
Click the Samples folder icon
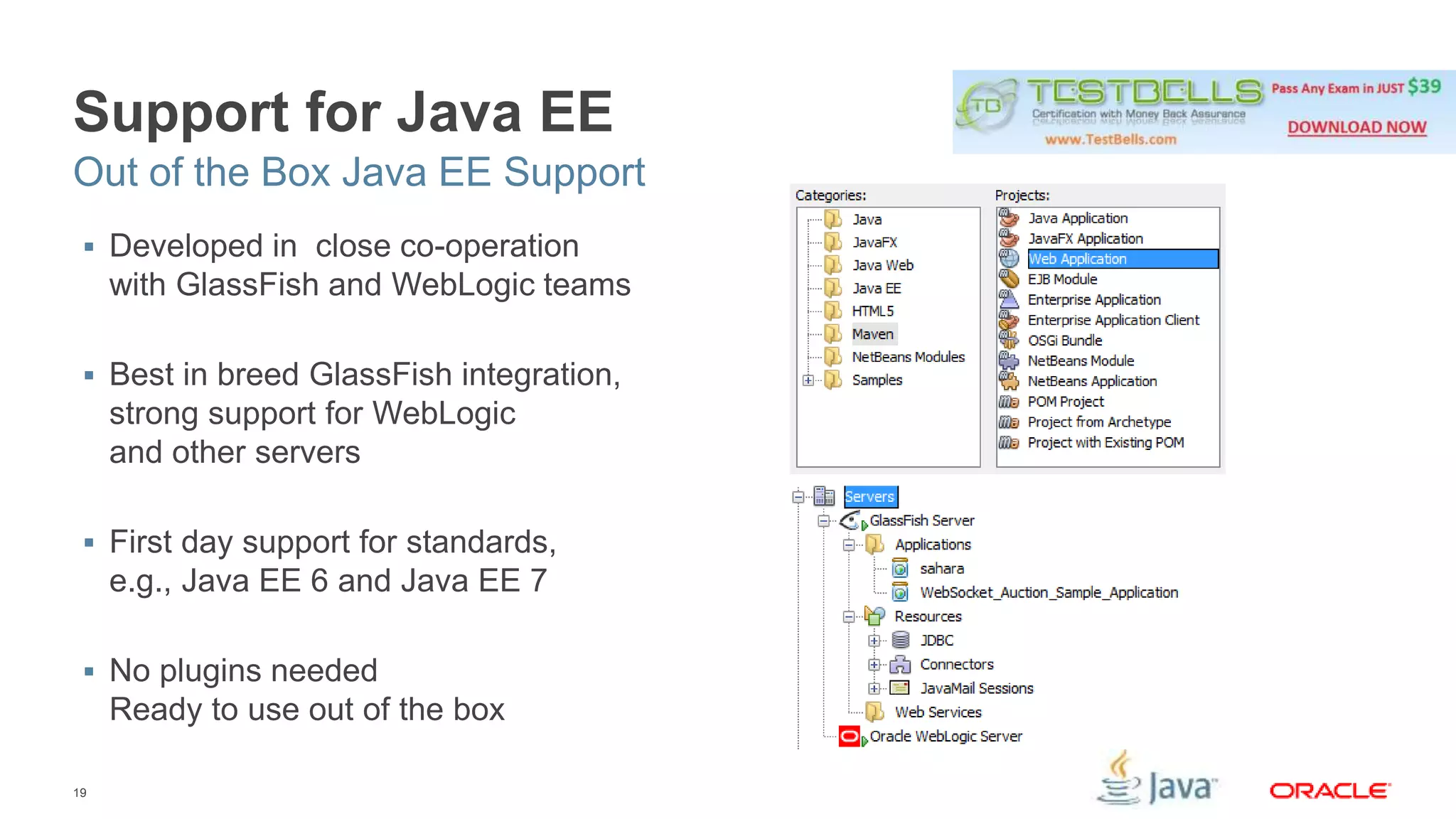click(x=833, y=380)
